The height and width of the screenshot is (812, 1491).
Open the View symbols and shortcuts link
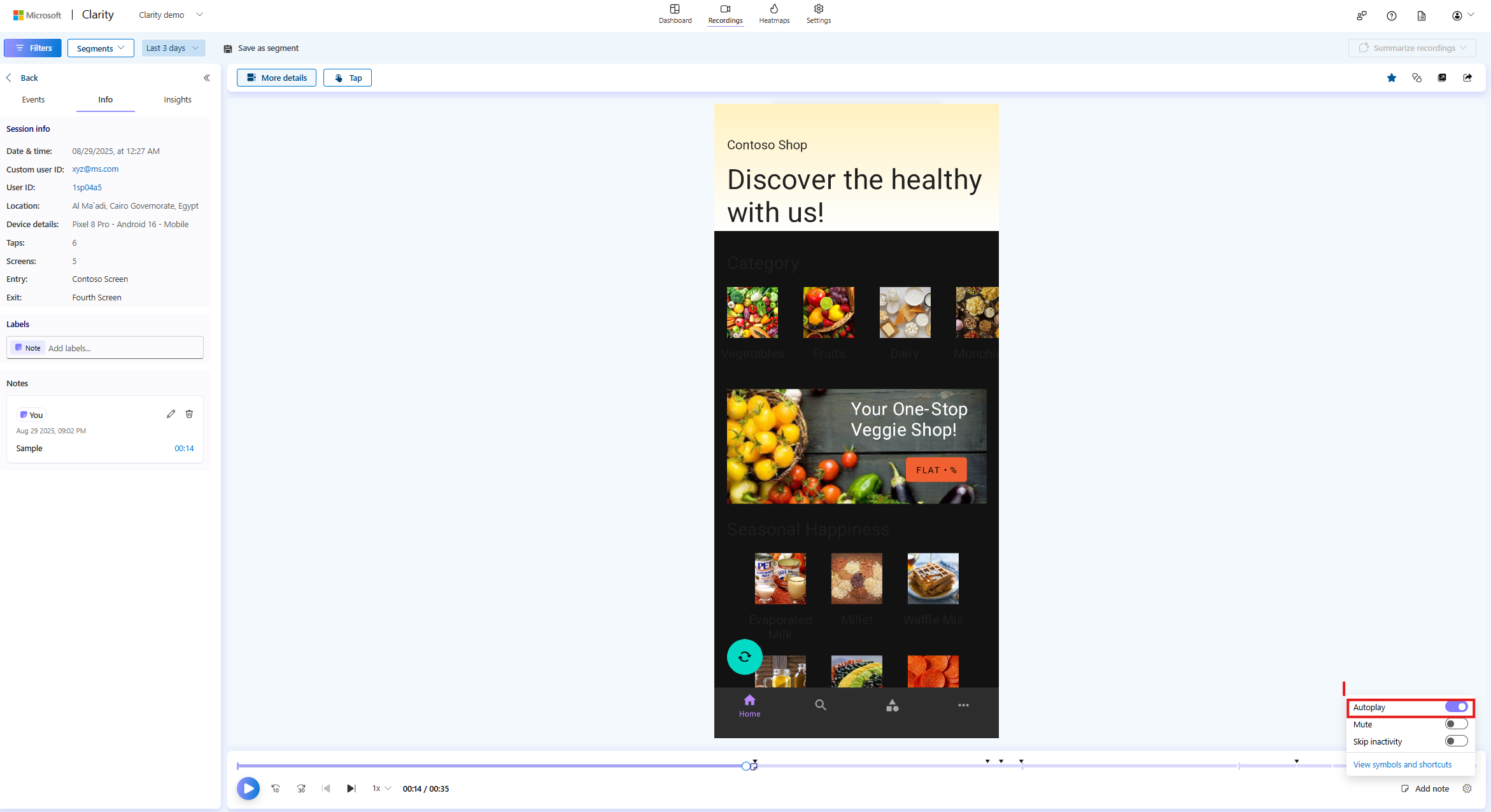coord(1402,764)
